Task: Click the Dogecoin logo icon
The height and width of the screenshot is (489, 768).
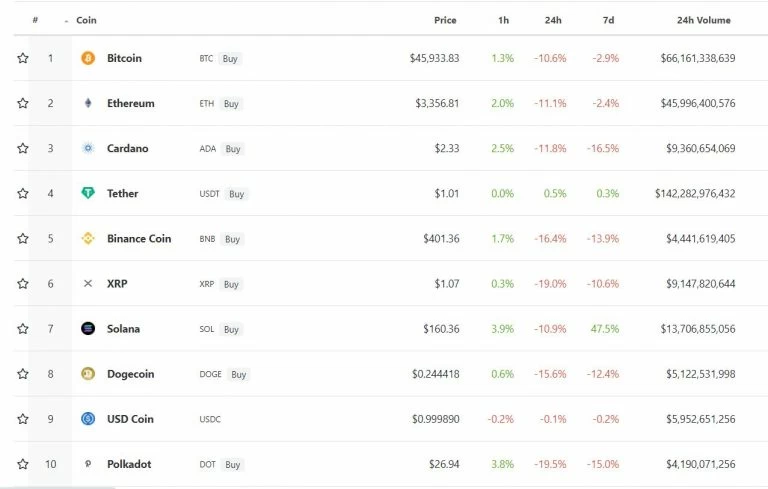Action: 88,374
